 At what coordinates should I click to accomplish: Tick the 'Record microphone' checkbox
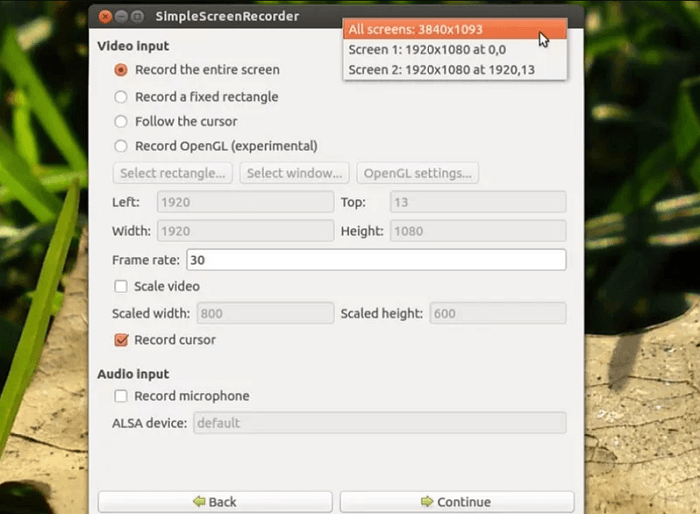coord(121,396)
